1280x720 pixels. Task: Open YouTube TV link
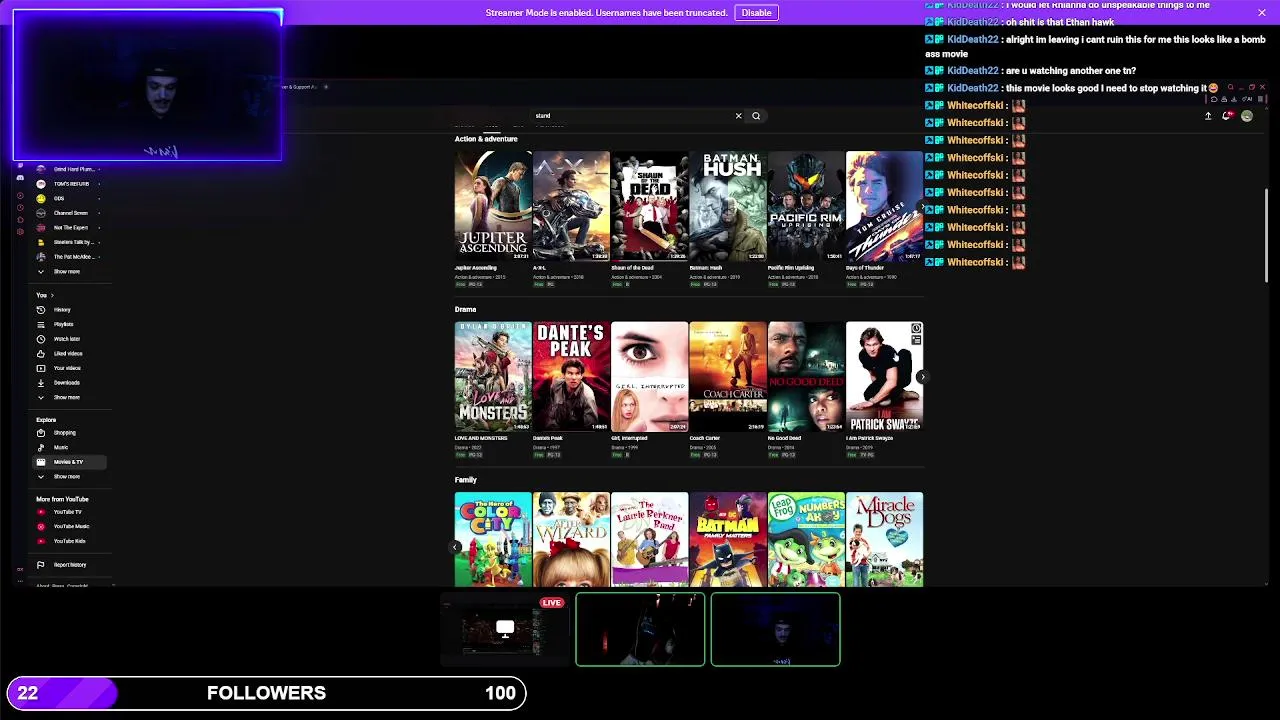70,512
